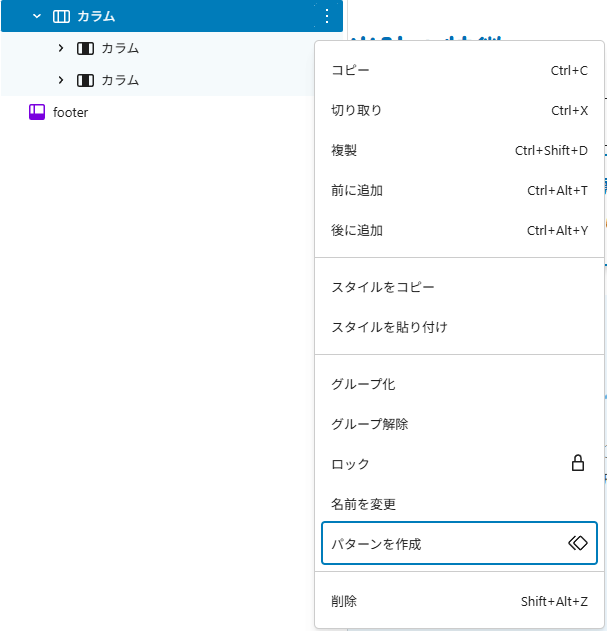Image resolution: width=607 pixels, height=631 pixels.
Task: Click the Ctrl+X shortcut label
Action: click(570, 110)
